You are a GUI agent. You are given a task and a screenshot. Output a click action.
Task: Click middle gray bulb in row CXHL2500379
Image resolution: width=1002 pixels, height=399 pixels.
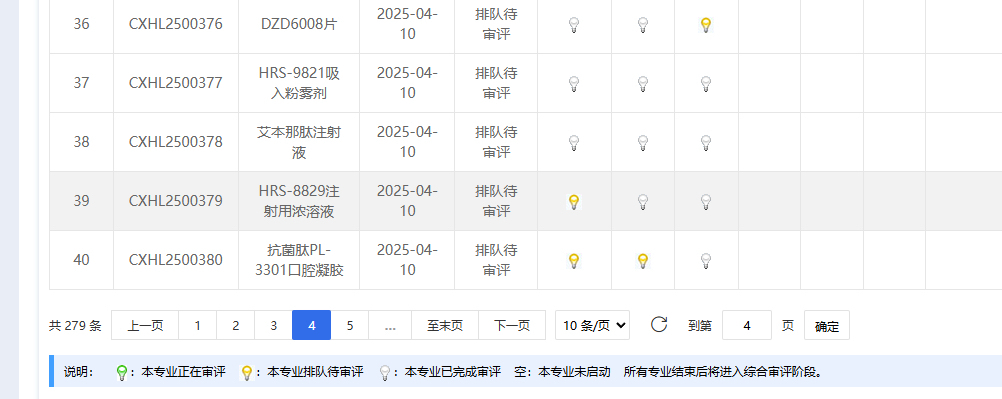click(643, 202)
